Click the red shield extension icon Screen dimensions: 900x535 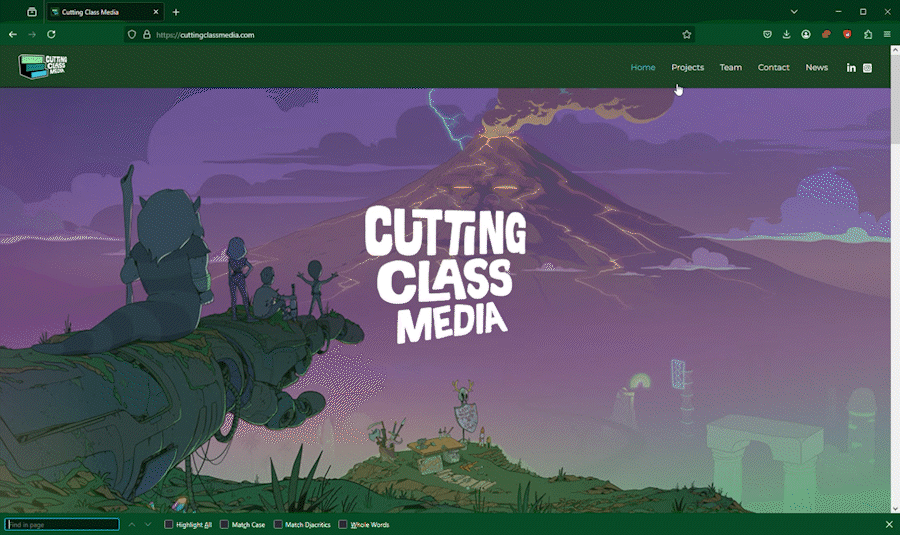click(847, 34)
